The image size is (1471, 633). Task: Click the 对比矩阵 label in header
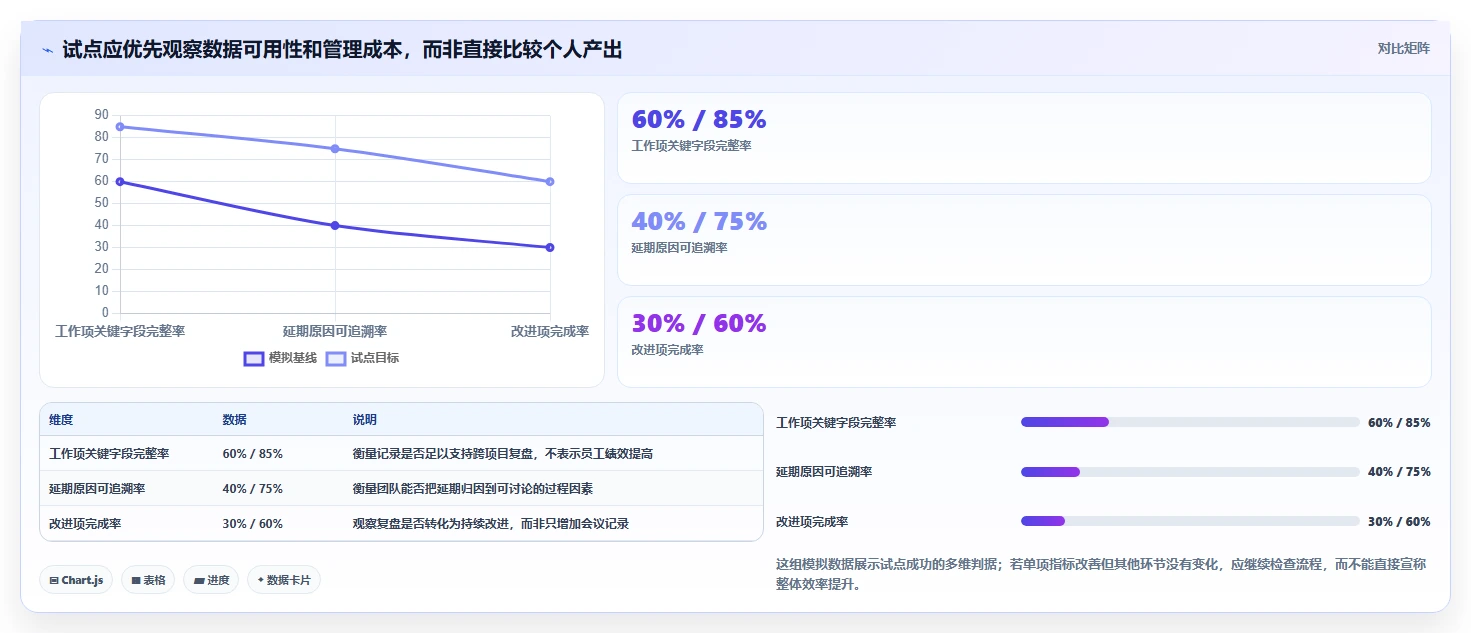(1403, 48)
